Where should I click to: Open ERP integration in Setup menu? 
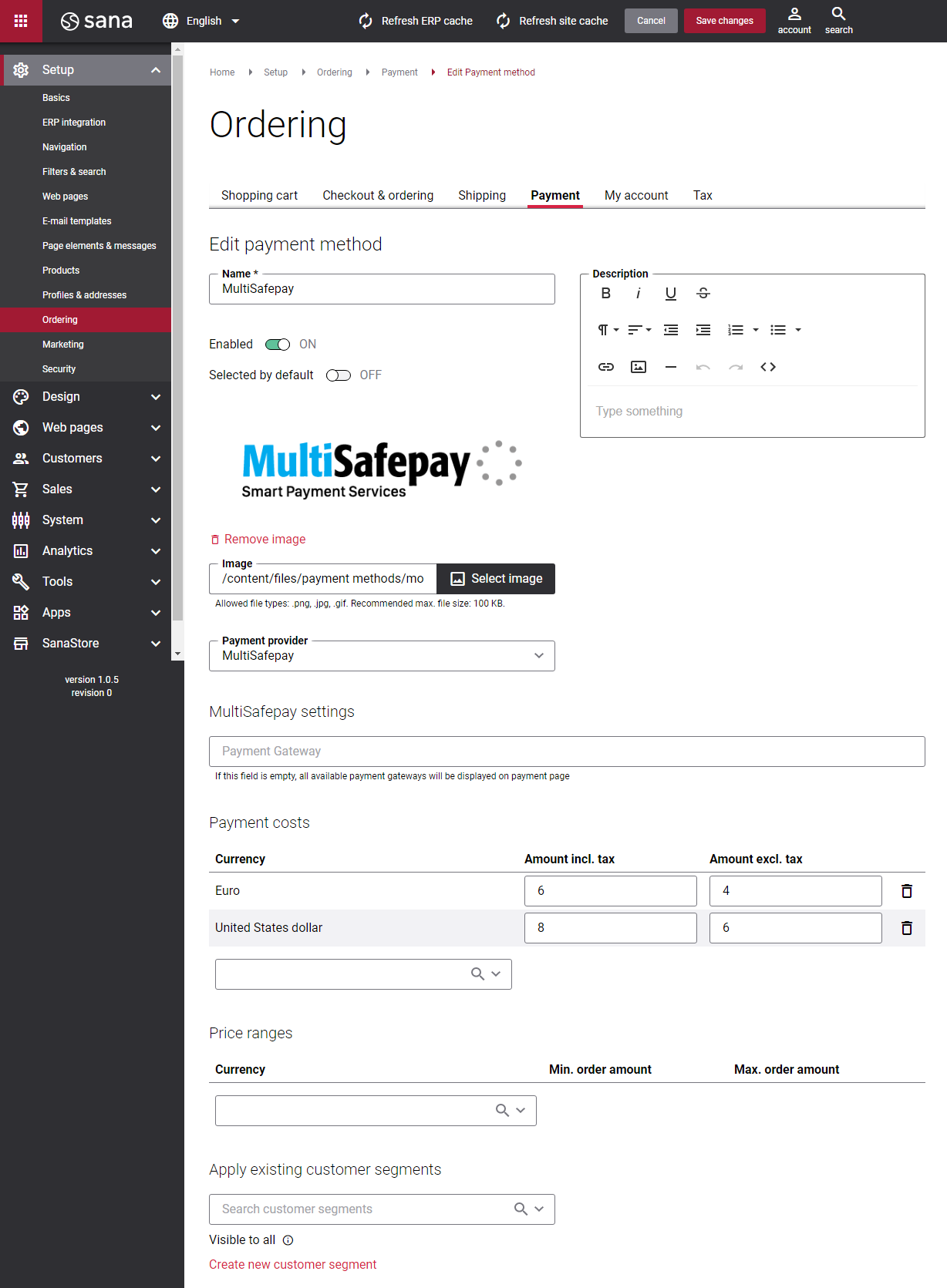click(74, 123)
